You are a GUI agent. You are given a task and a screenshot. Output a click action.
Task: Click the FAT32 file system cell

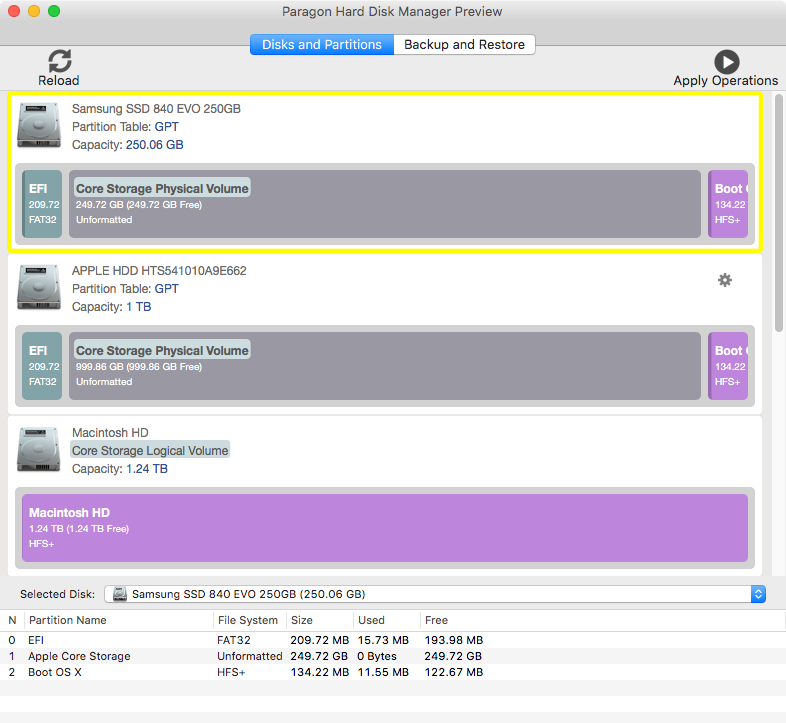pos(234,640)
